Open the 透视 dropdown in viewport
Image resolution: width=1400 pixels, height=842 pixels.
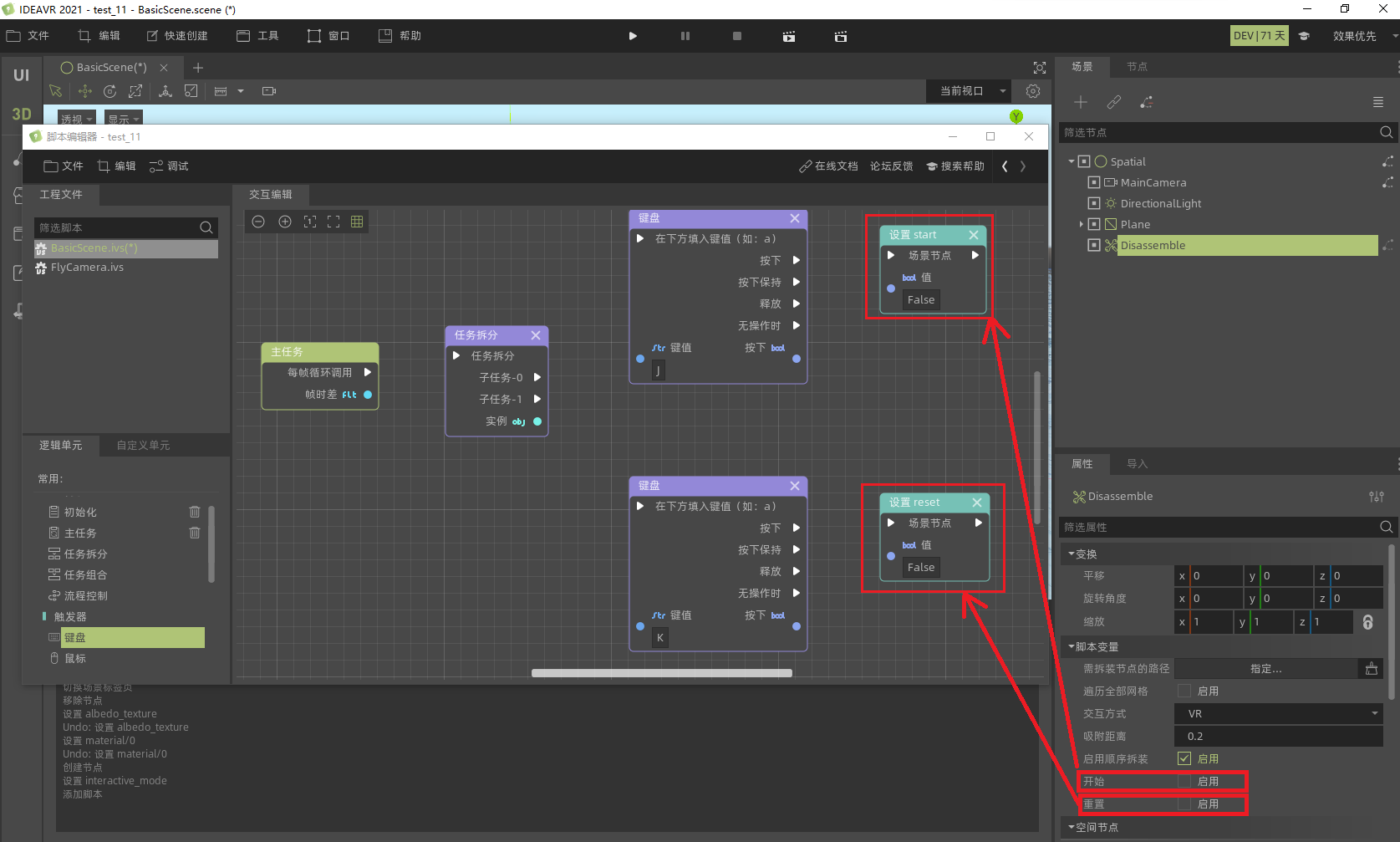[76, 120]
